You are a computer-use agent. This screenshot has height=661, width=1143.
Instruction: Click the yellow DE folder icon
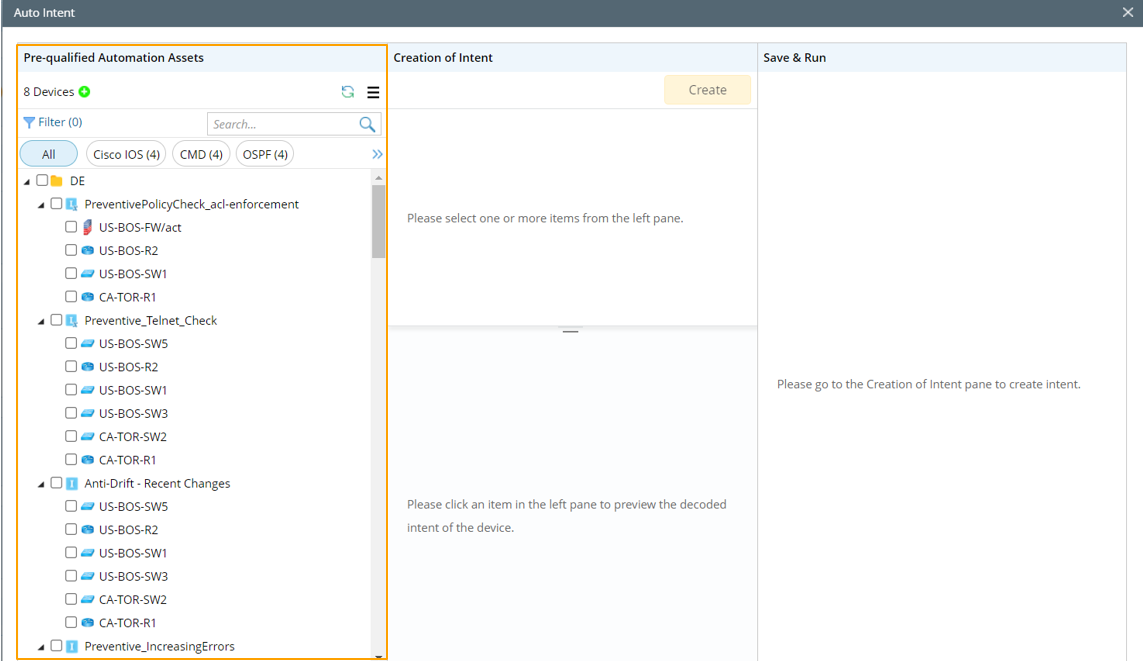[57, 181]
